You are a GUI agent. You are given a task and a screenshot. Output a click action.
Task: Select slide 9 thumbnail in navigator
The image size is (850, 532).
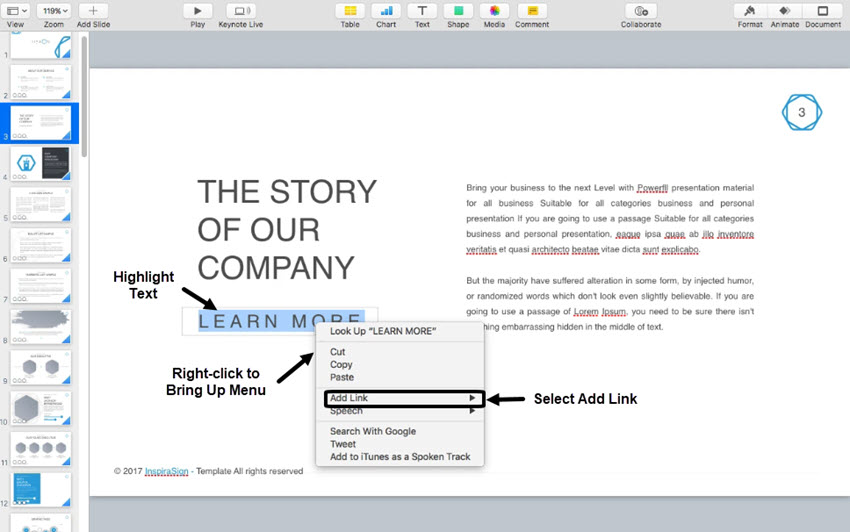pos(41,367)
